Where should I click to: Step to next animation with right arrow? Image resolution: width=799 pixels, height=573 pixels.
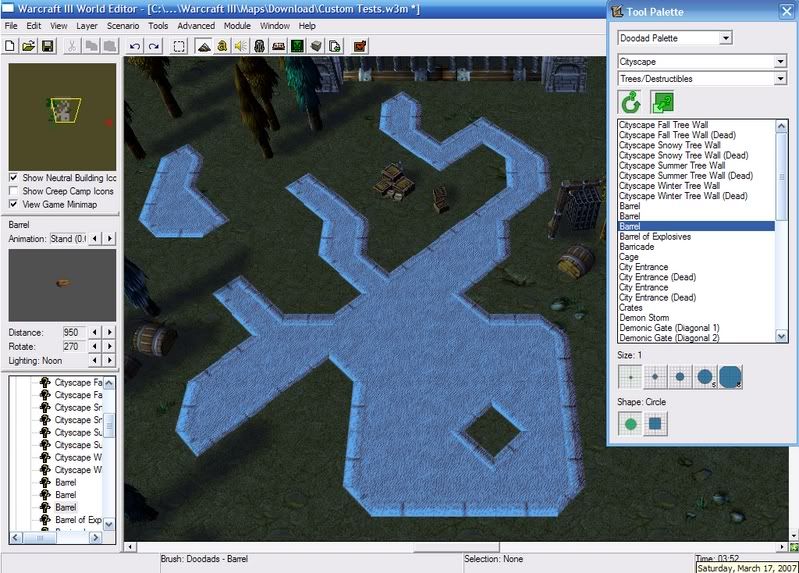[110, 239]
